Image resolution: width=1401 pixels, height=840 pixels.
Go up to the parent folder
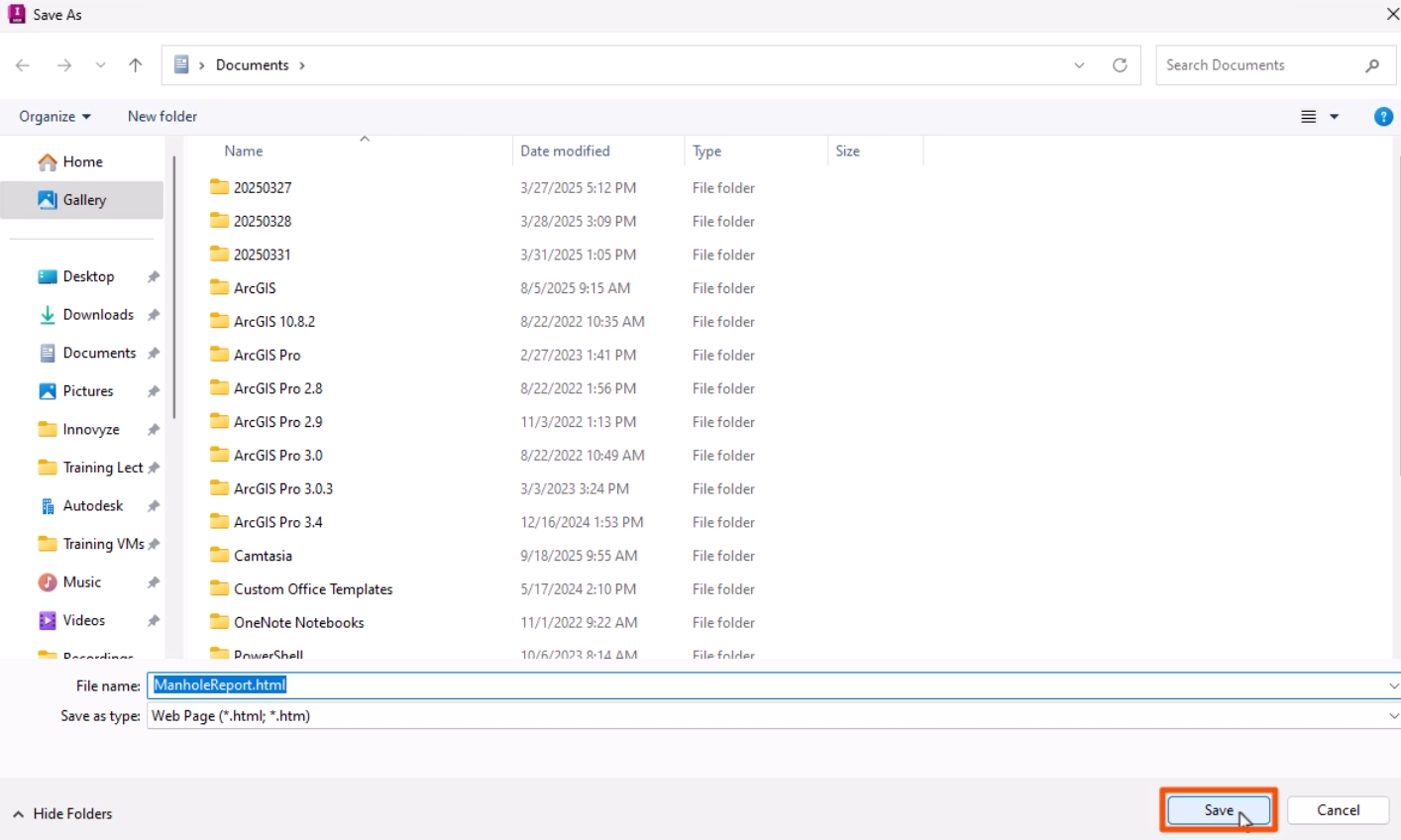click(135, 64)
